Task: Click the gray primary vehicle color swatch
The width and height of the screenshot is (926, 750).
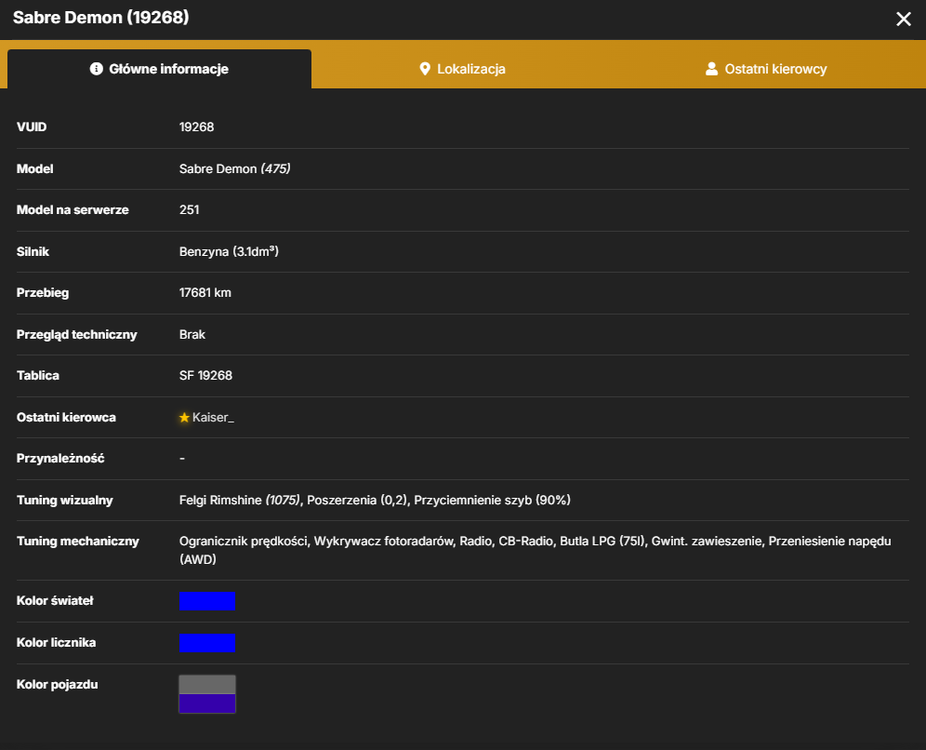Action: click(207, 684)
